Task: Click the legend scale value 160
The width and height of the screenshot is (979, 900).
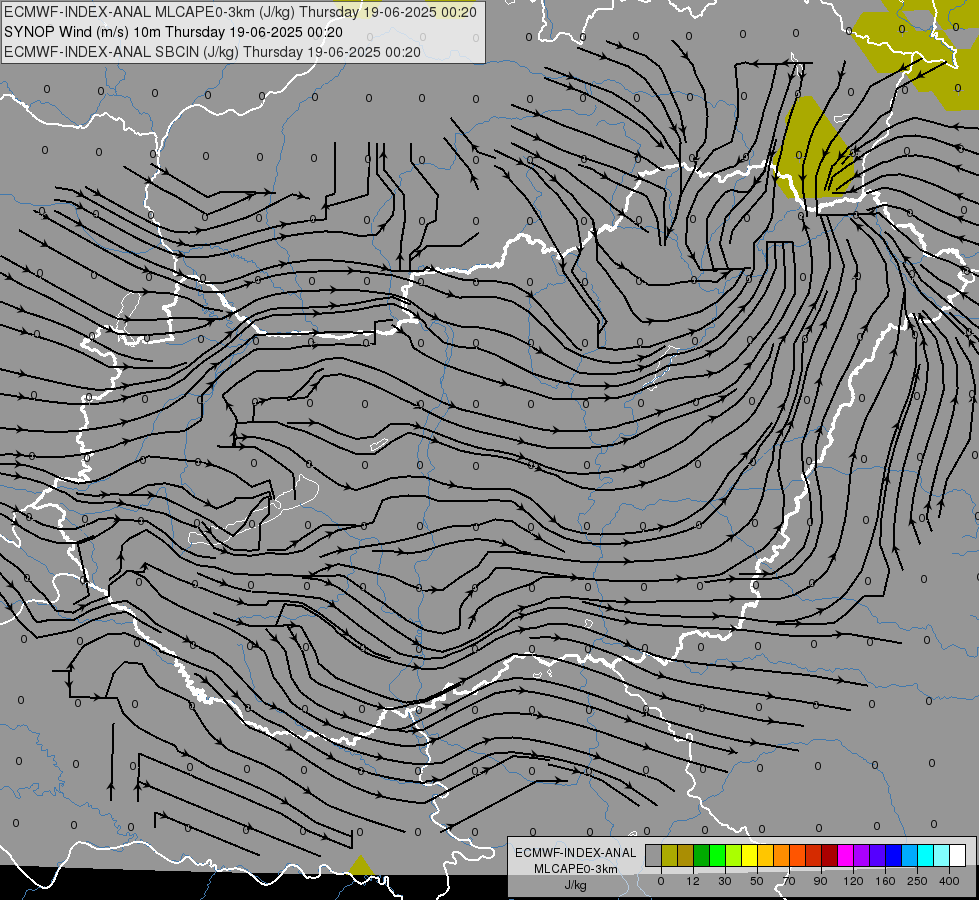Action: 885,881
